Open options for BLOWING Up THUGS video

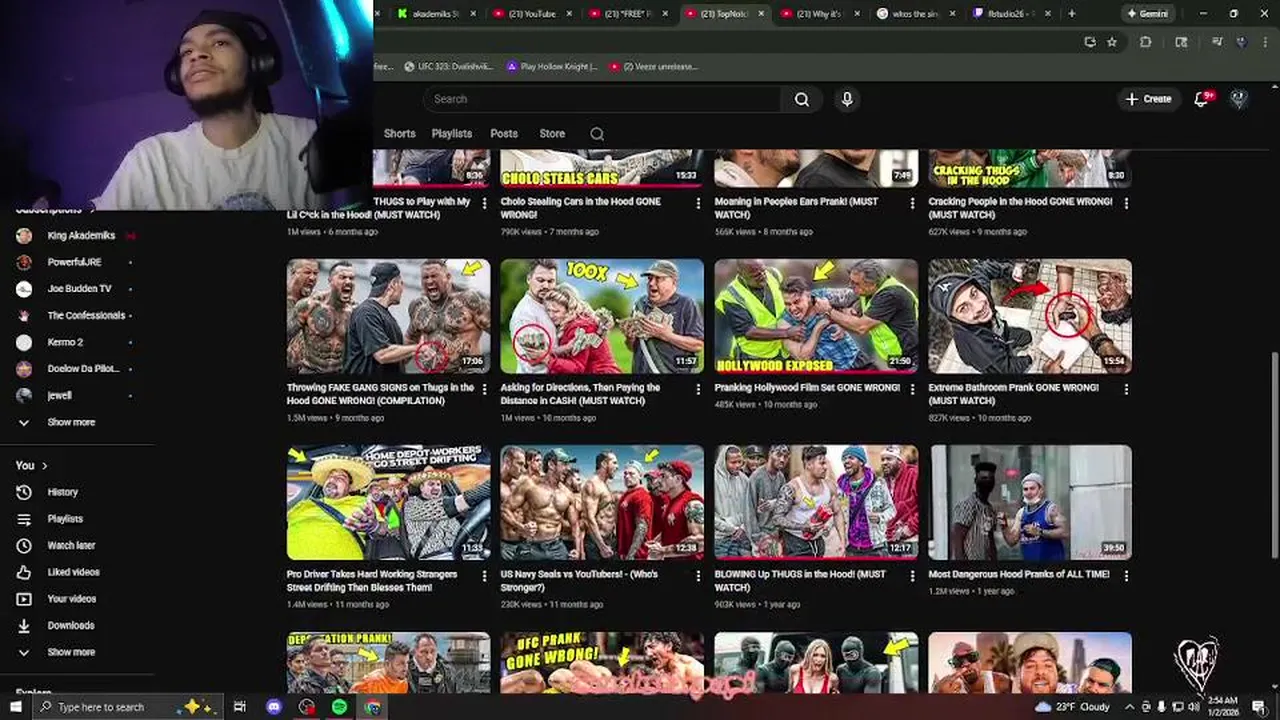[x=912, y=576]
